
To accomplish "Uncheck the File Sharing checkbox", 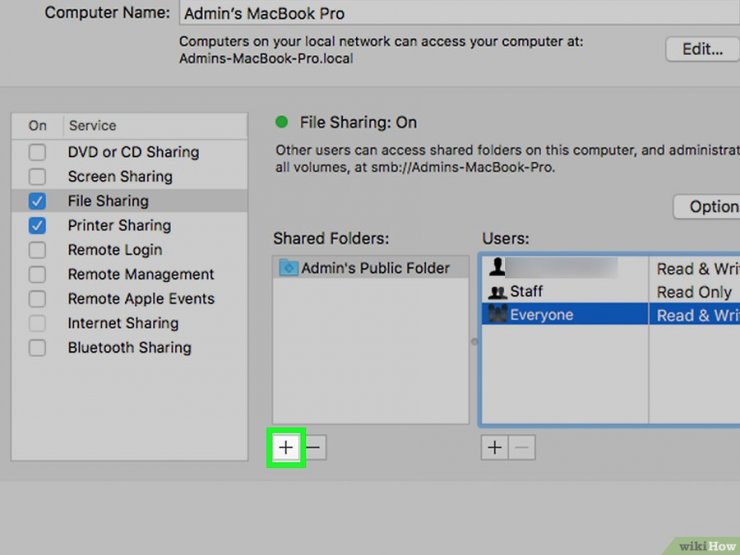I will [x=37, y=201].
